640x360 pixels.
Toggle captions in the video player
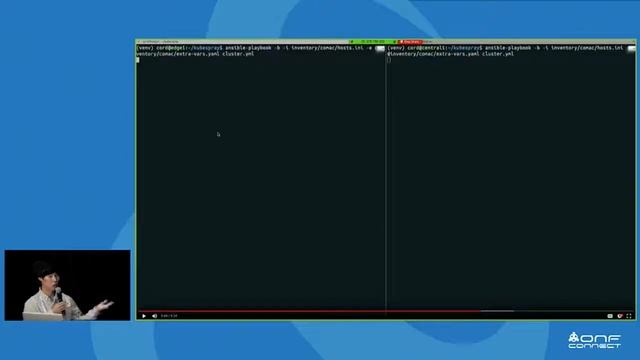tap(610, 316)
